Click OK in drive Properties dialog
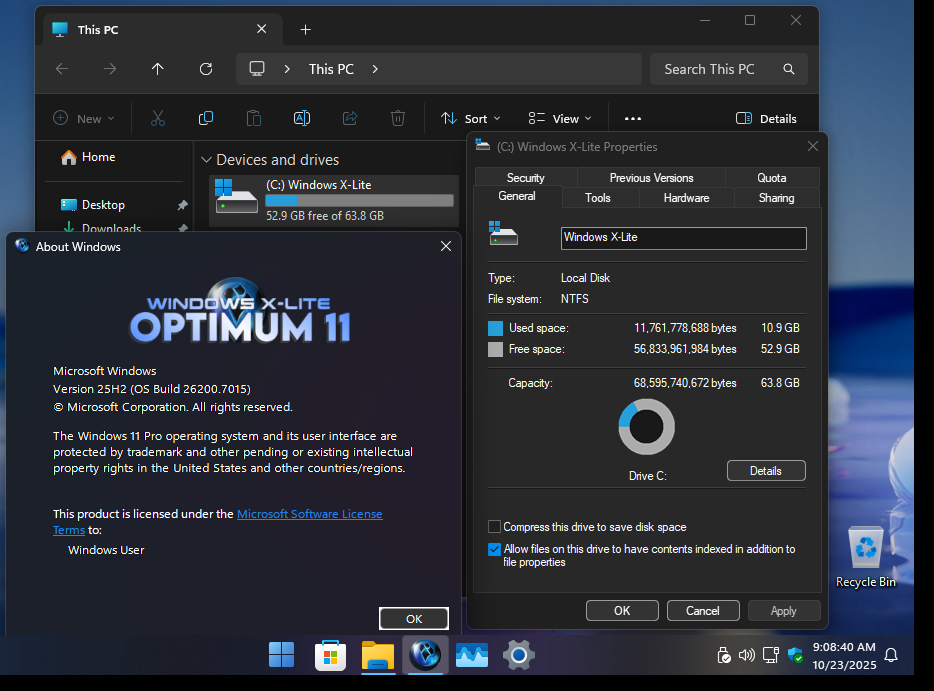The width and height of the screenshot is (934, 691). coord(622,611)
